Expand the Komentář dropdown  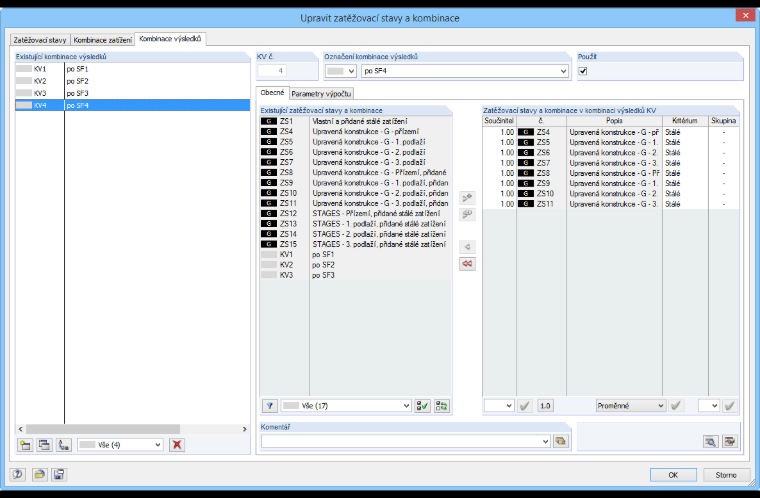coord(545,441)
